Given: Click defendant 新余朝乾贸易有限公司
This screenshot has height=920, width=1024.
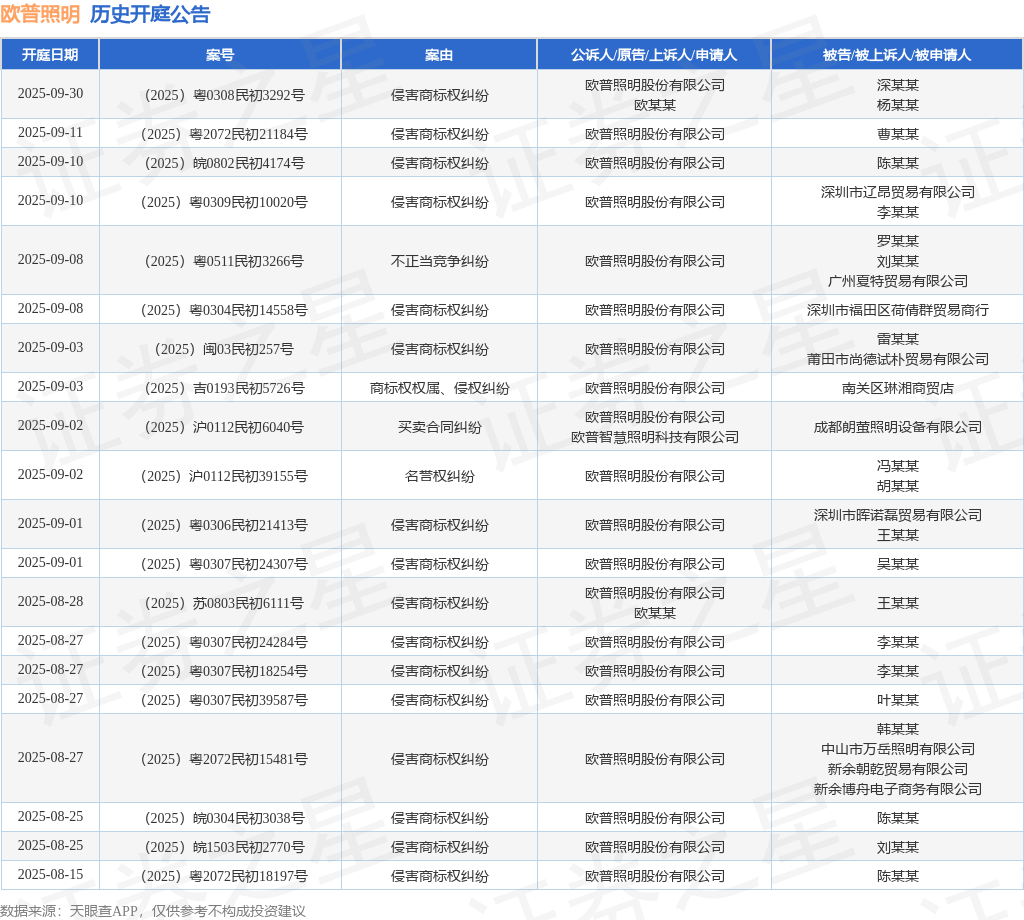Looking at the screenshot, I should tap(897, 769).
